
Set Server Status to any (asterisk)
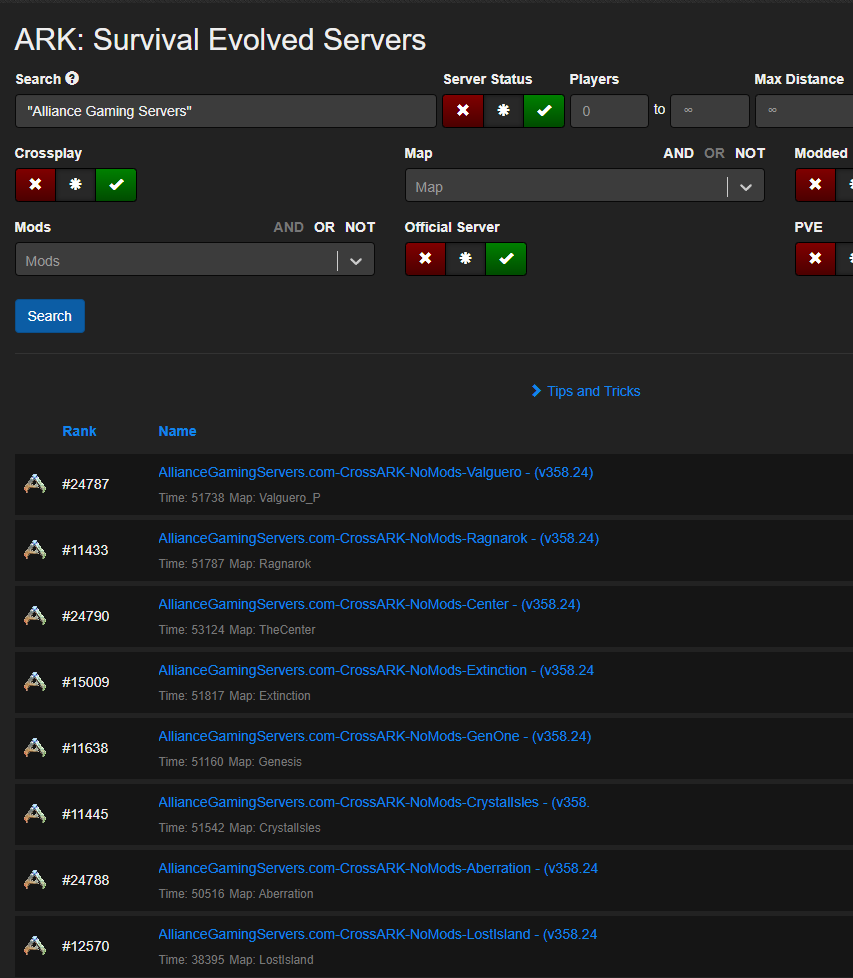pyautogui.click(x=503, y=111)
